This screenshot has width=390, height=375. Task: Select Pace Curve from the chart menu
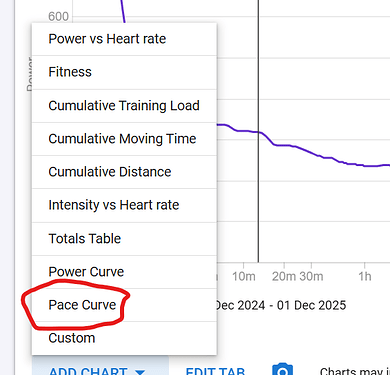tap(124, 305)
